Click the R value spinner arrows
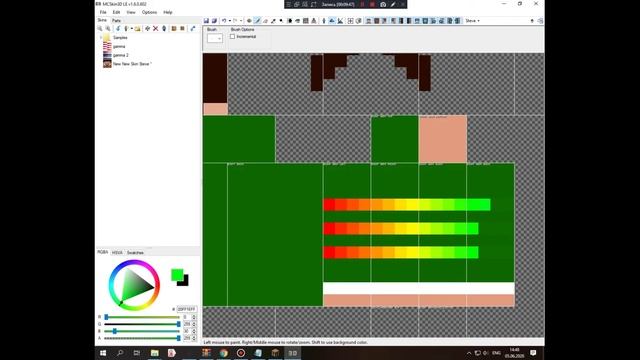The width and height of the screenshot is (640, 360). click(x=194, y=317)
